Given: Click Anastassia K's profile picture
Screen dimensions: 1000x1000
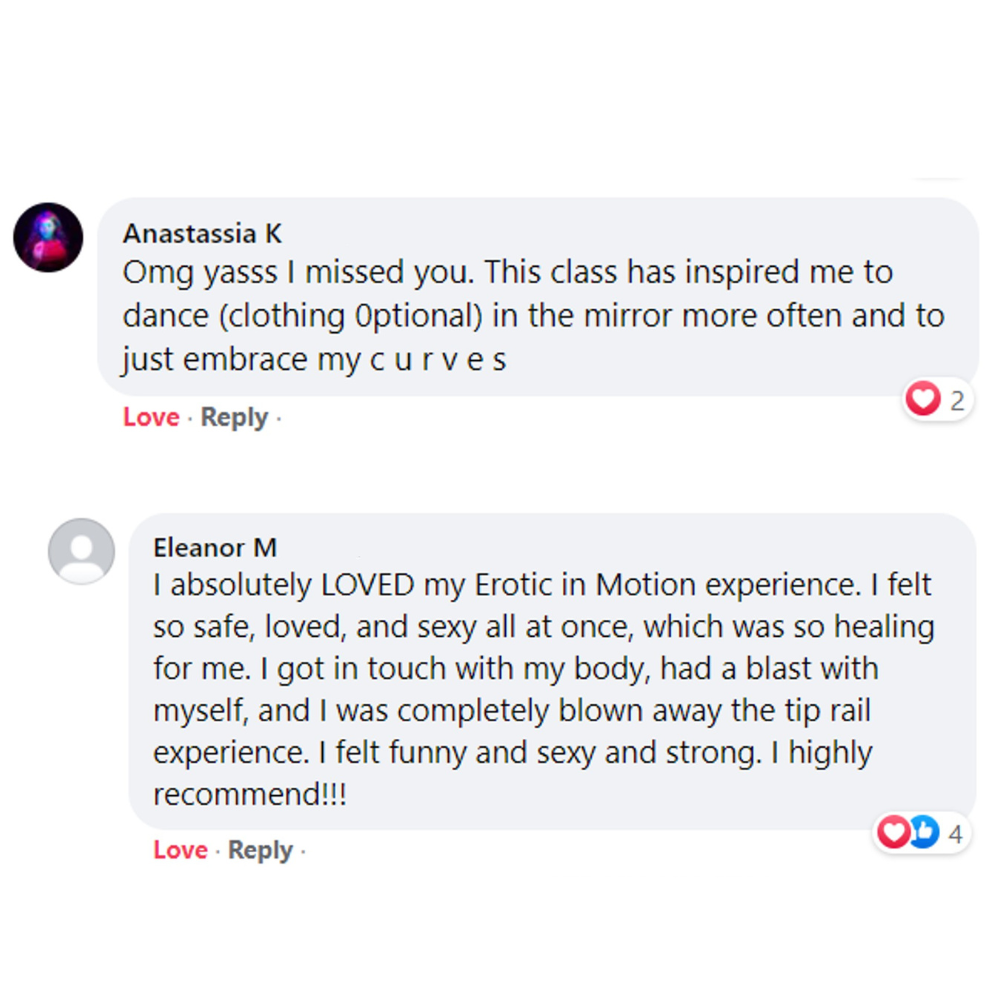Looking at the screenshot, I should click(48, 237).
